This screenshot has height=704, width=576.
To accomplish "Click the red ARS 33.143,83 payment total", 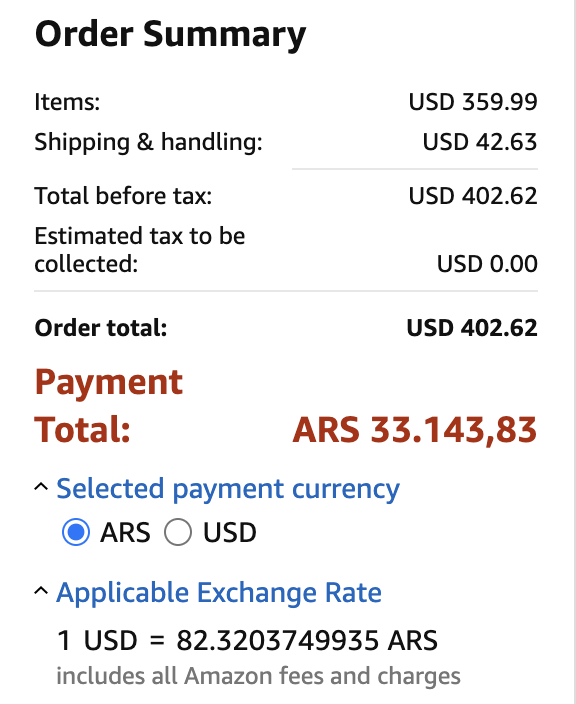I will (x=414, y=430).
